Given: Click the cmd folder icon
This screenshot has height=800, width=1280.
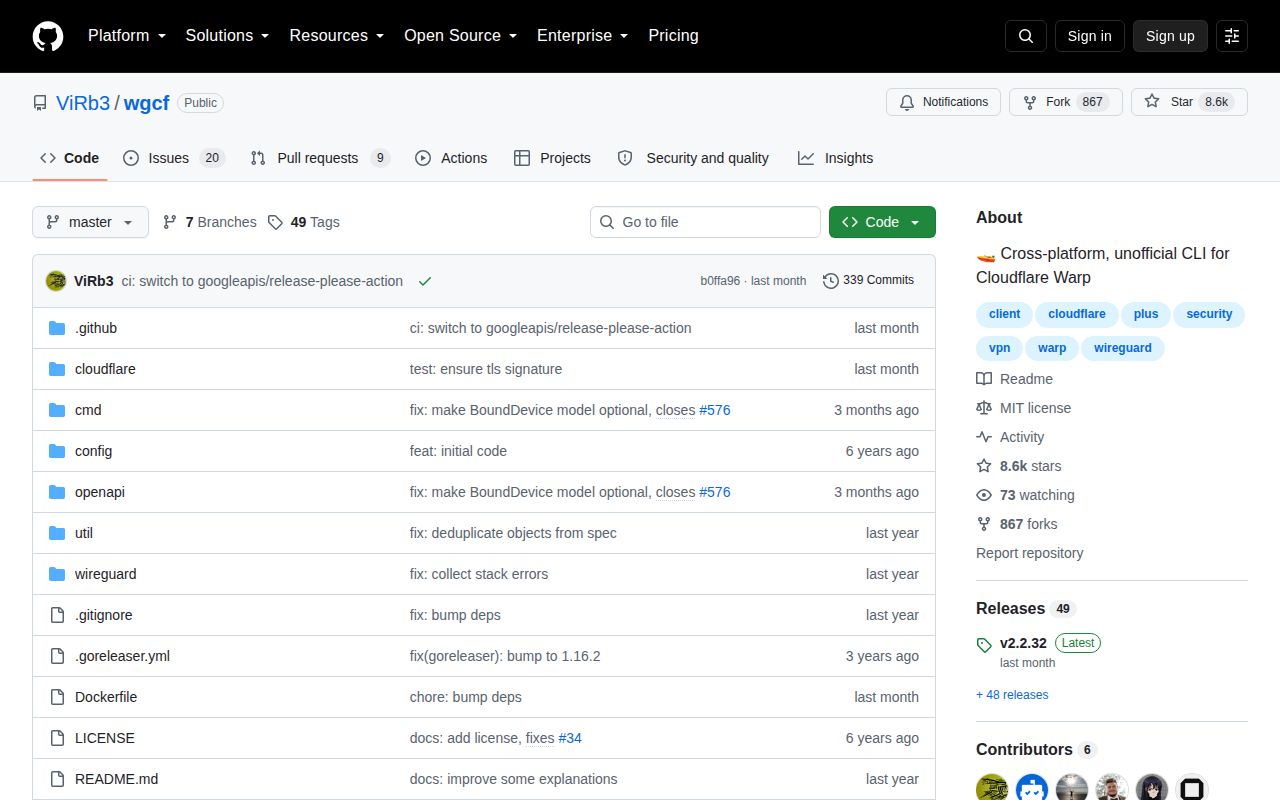Looking at the screenshot, I should coord(57,410).
